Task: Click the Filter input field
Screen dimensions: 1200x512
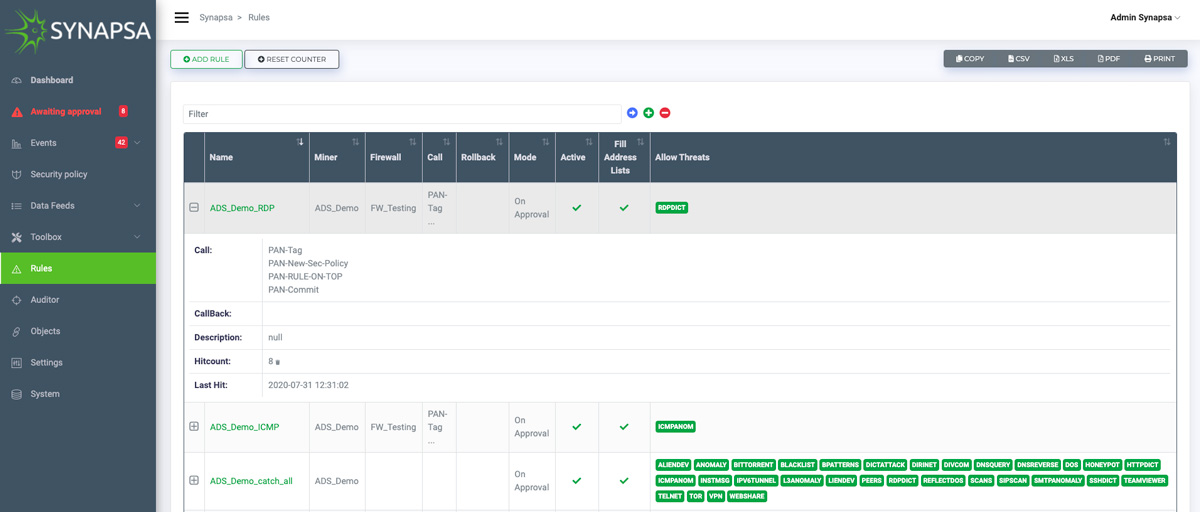Action: (x=402, y=114)
